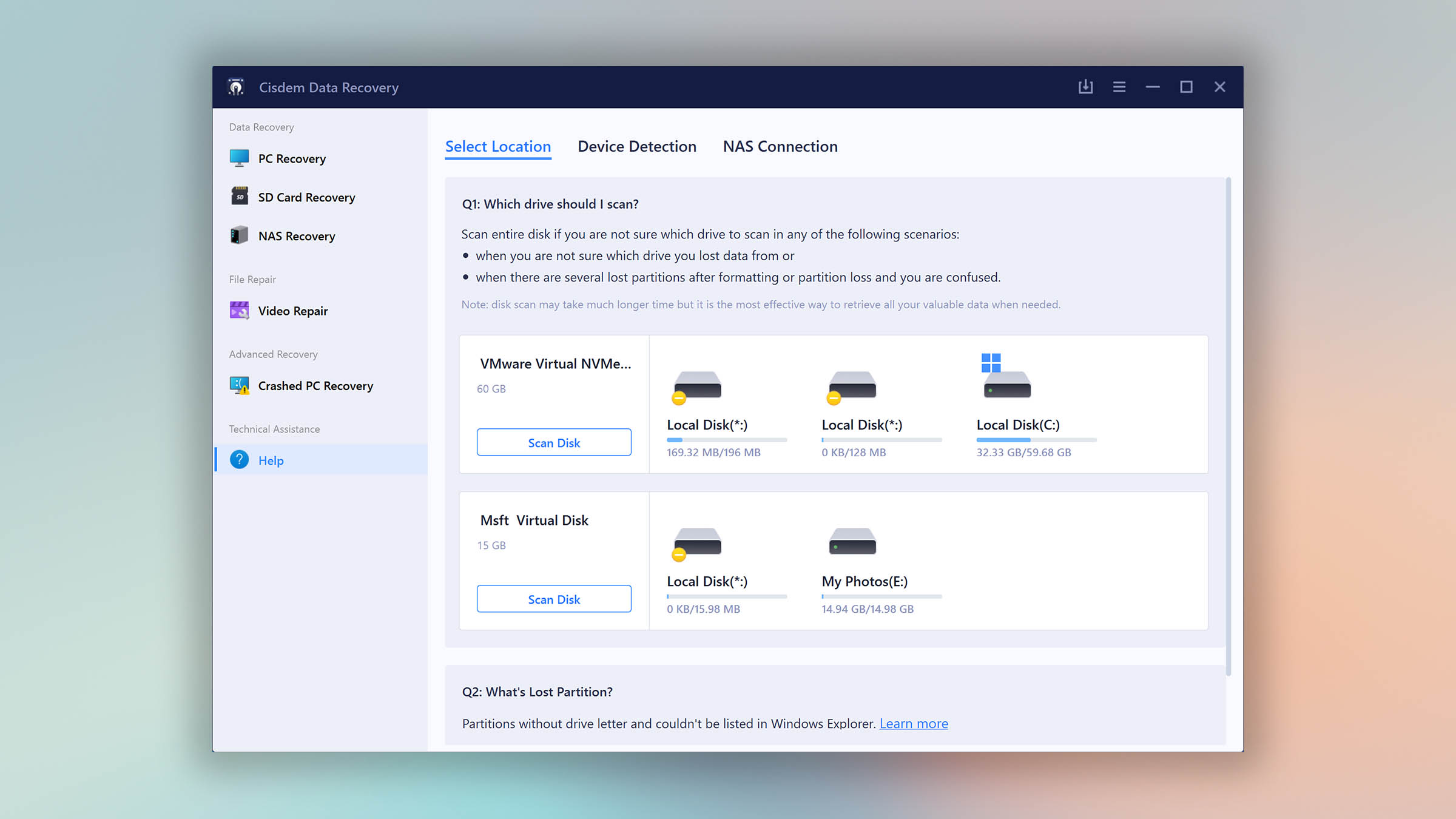Click the Technical Assistance section label
The height and width of the screenshot is (819, 1456).
[274, 429]
